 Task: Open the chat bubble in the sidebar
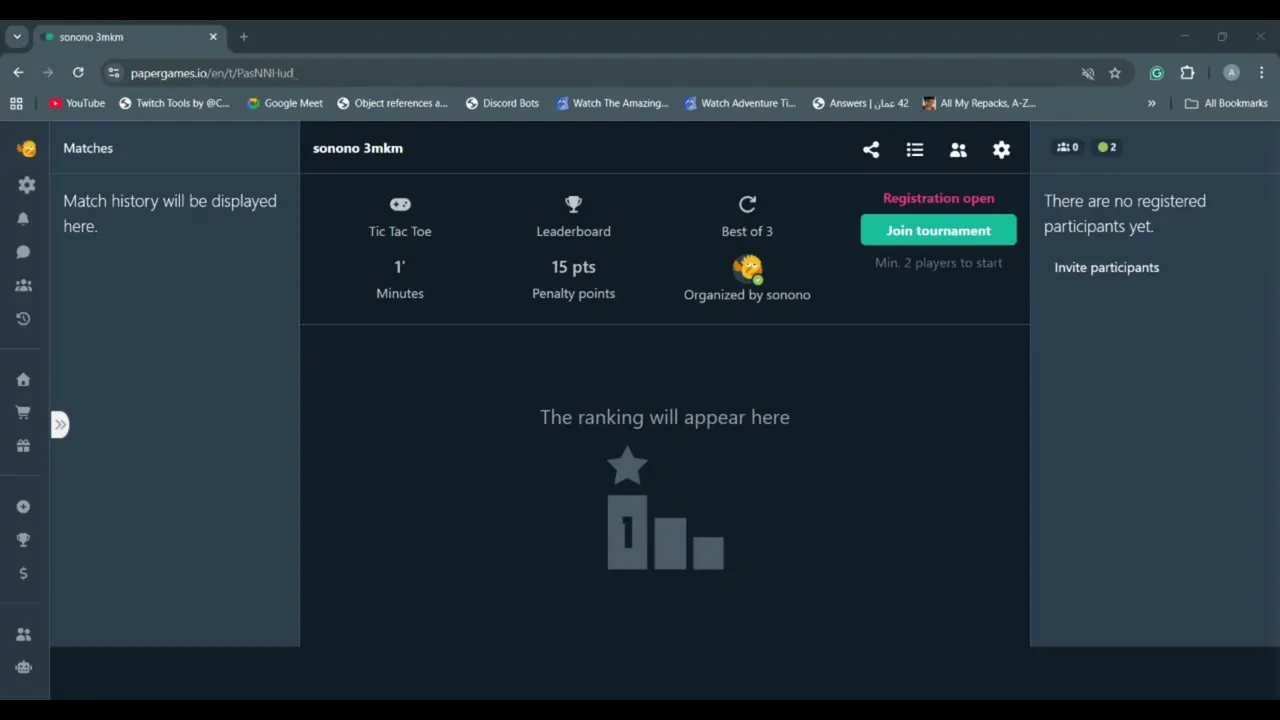coord(23,252)
